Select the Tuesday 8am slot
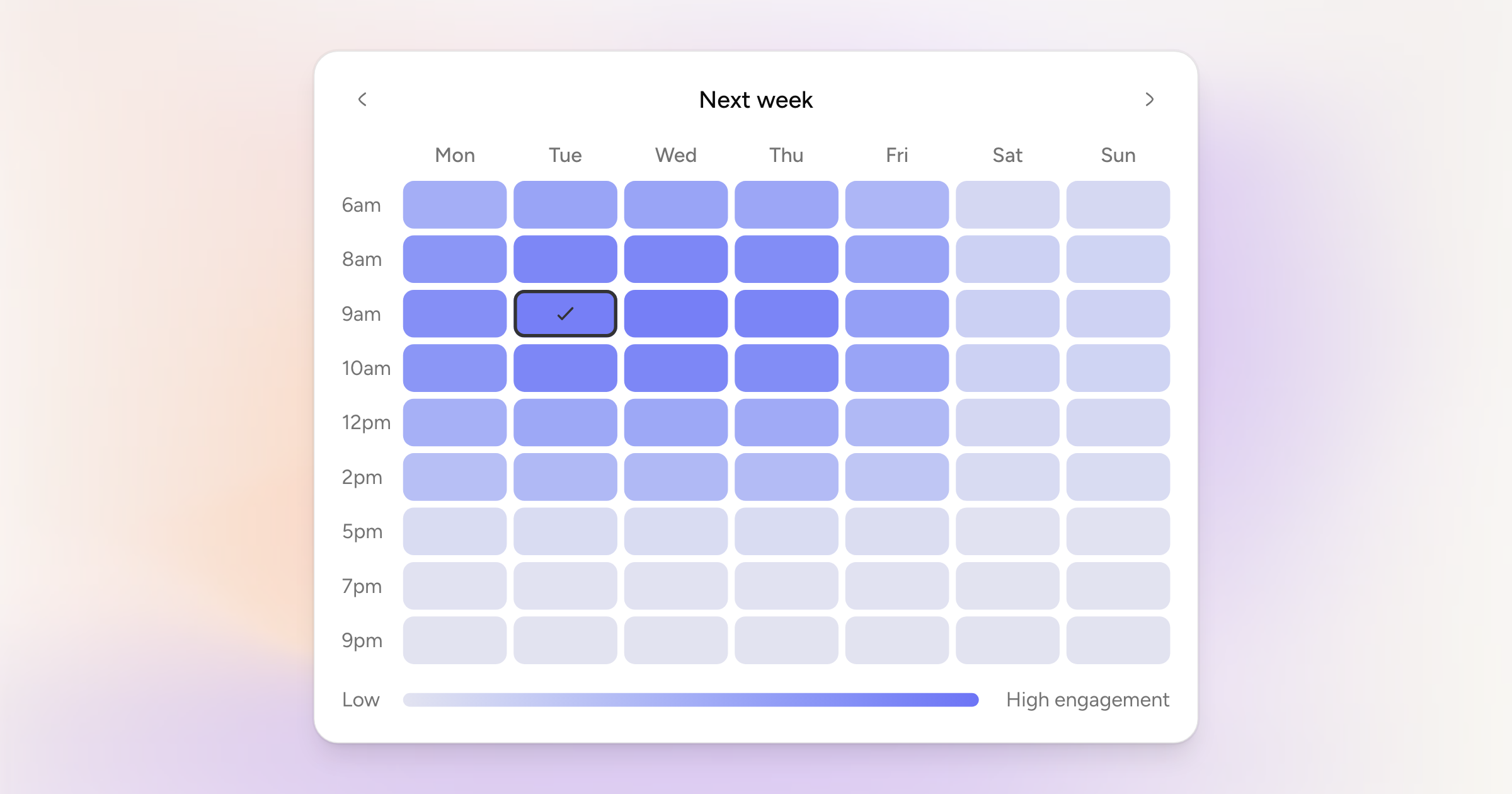The height and width of the screenshot is (794, 1512). click(565, 259)
